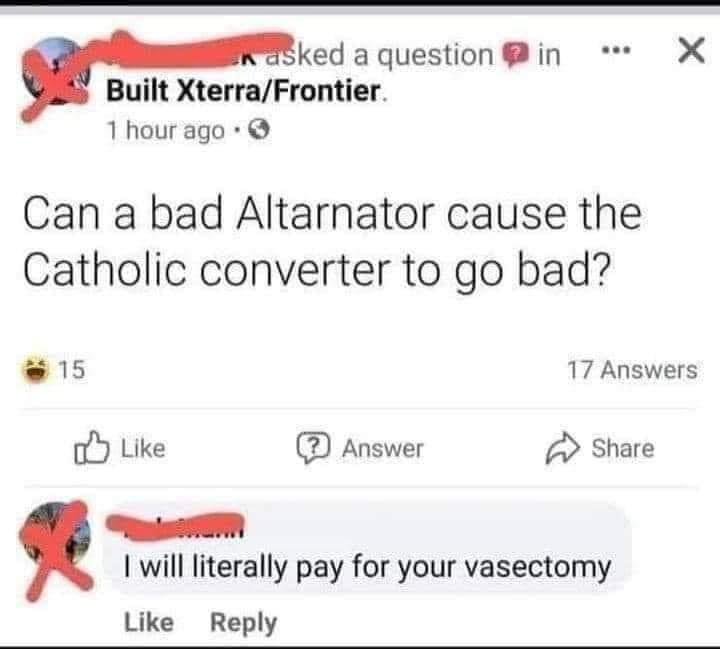Open the commenter's profile picture
This screenshot has height=649, width=720.
tap(55, 547)
